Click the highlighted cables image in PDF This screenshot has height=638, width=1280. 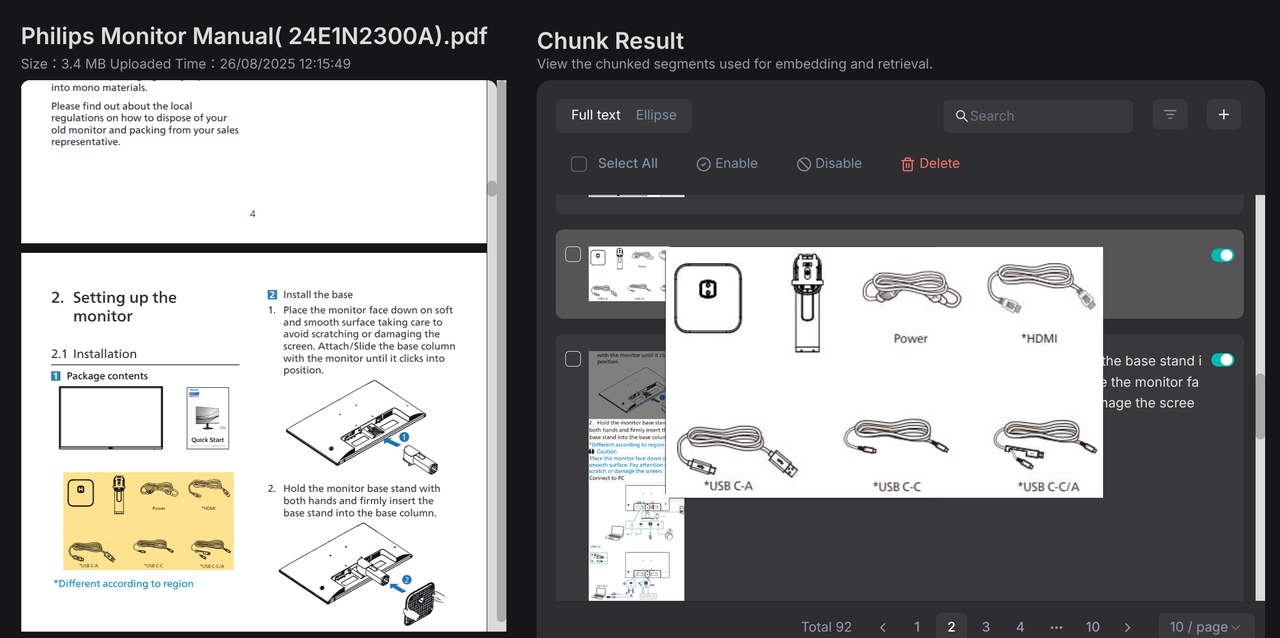[148, 521]
